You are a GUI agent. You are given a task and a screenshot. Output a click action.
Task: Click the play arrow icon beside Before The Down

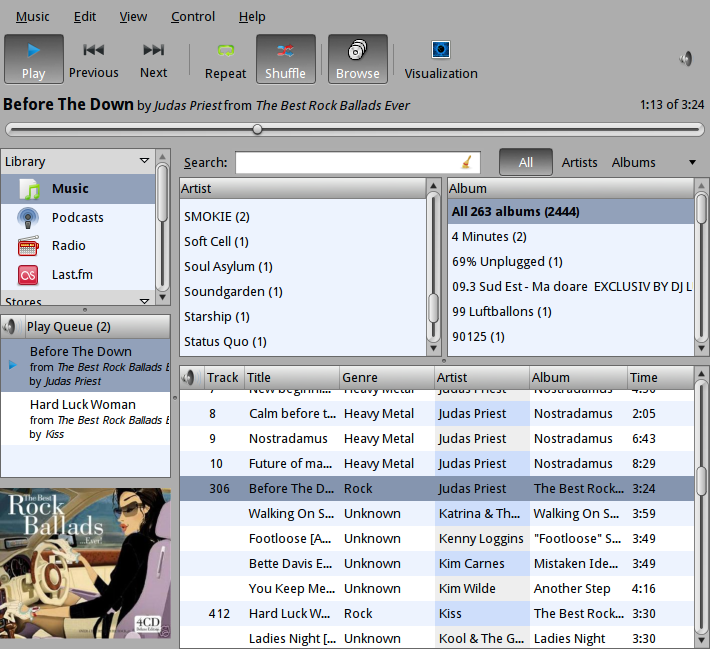pos(13,365)
